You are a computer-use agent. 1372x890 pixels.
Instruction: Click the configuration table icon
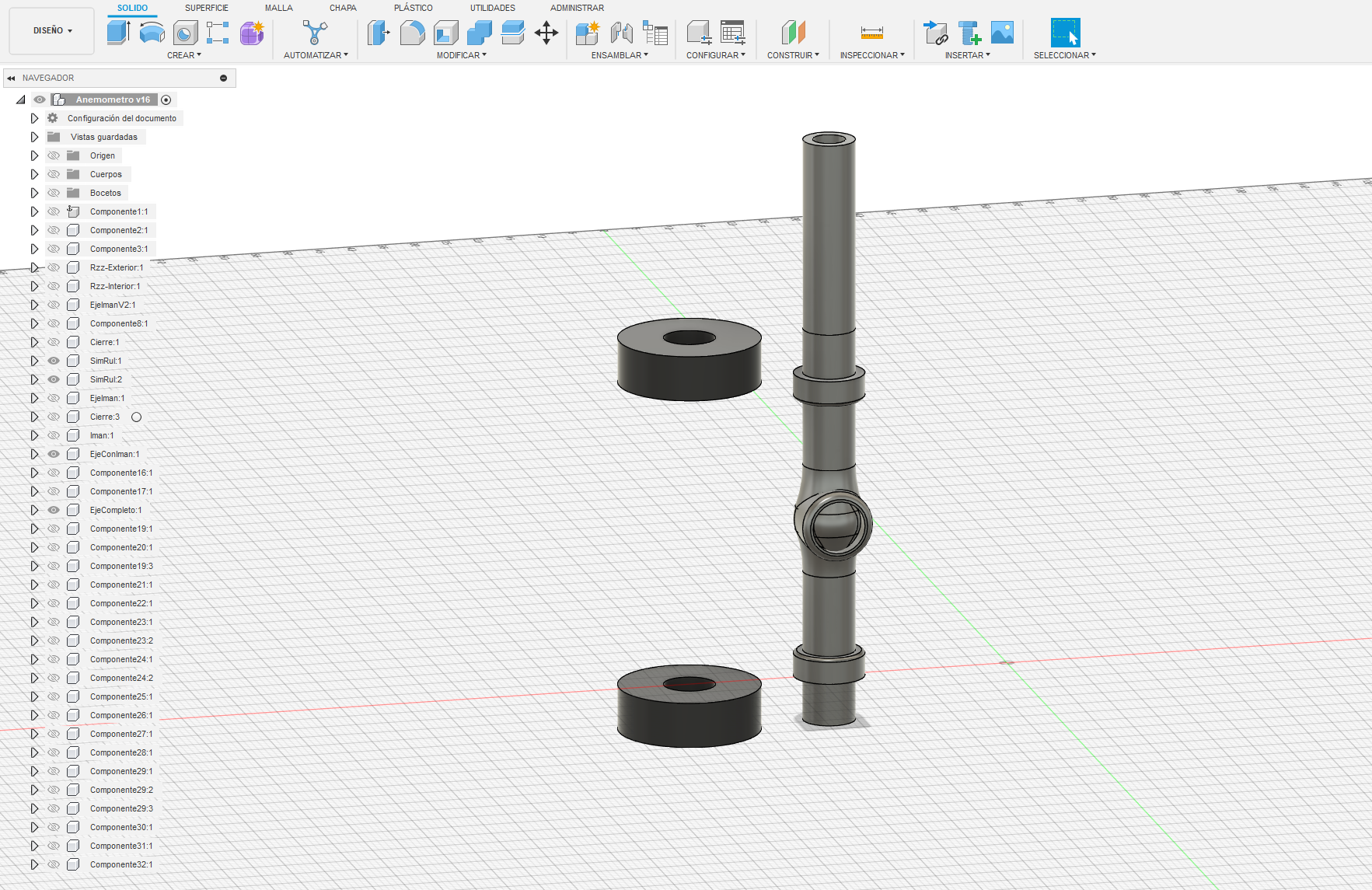(x=733, y=33)
